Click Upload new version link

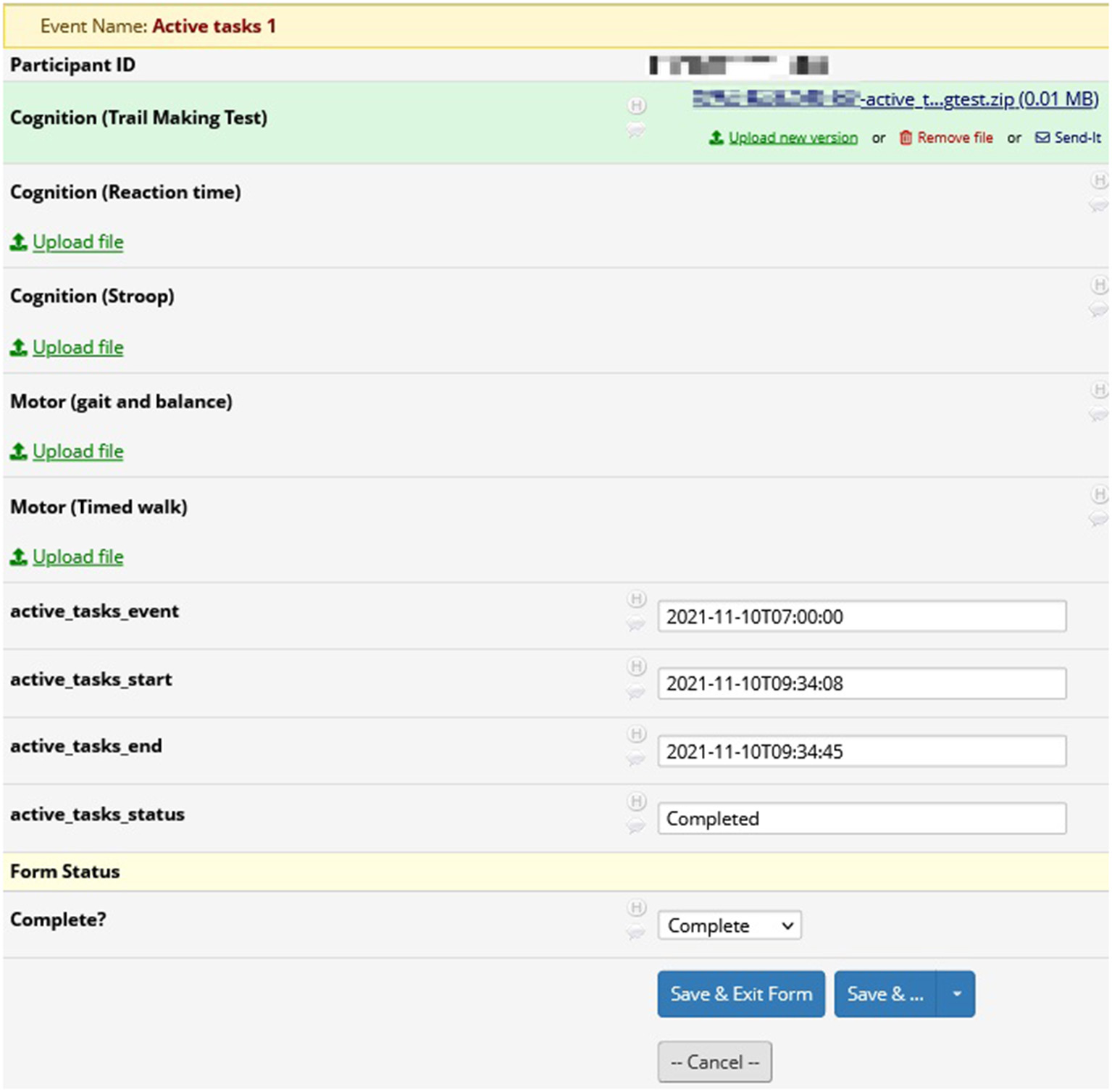click(792, 138)
